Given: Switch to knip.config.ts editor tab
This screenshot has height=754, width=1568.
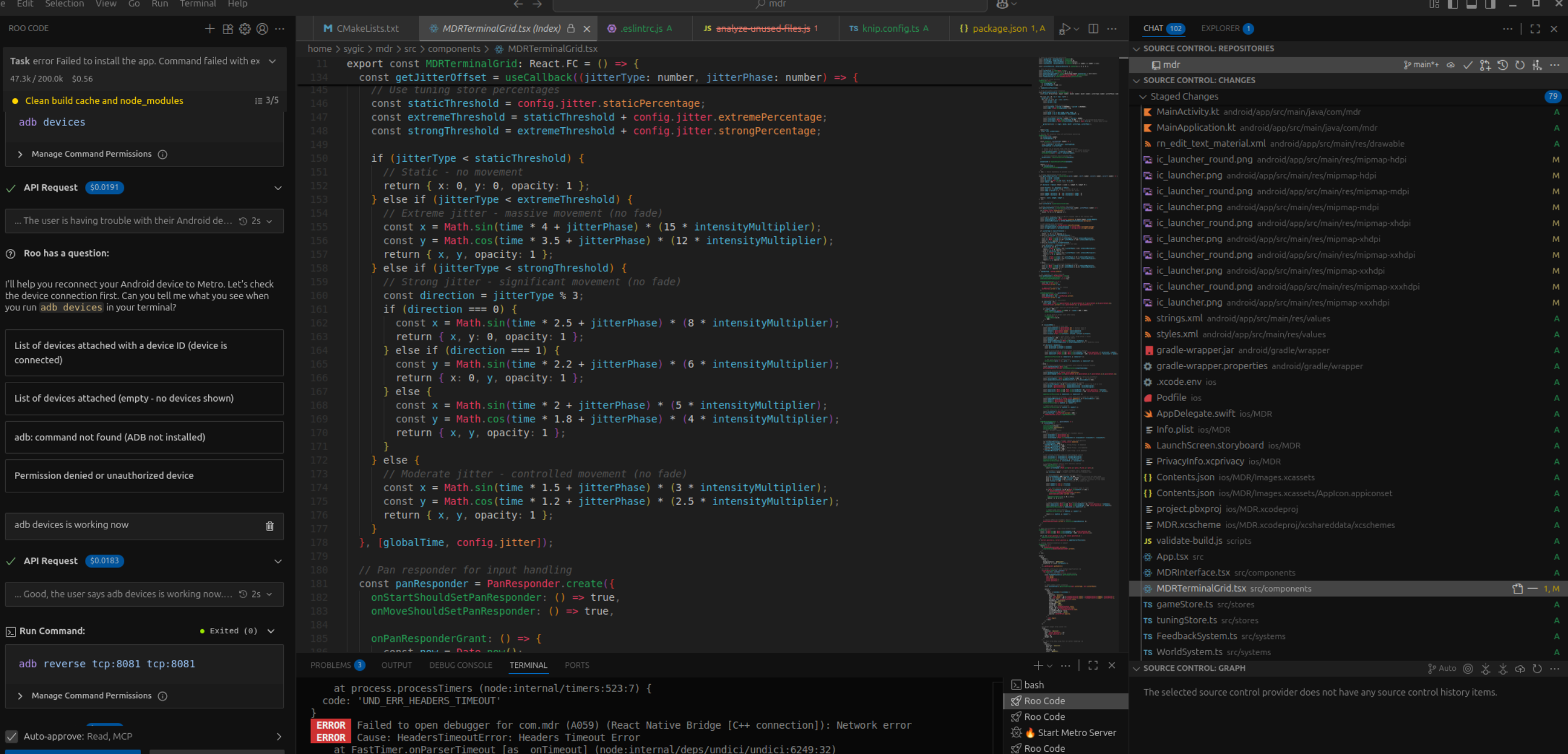Looking at the screenshot, I should coord(894,29).
